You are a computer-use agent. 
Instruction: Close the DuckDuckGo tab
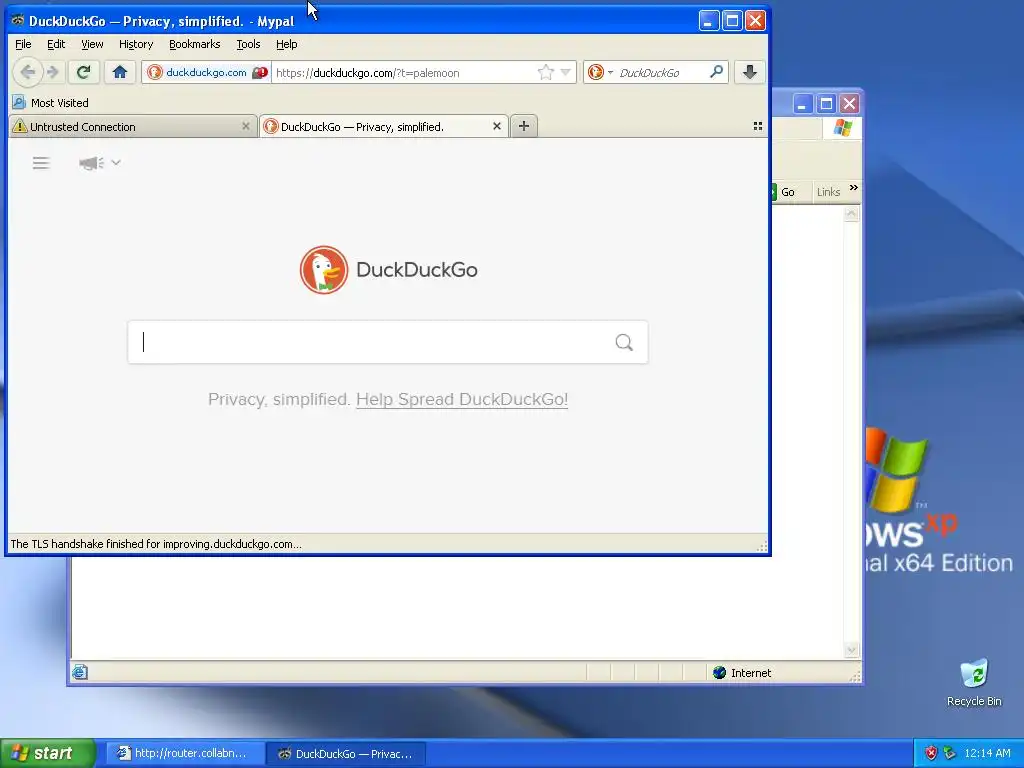496,126
